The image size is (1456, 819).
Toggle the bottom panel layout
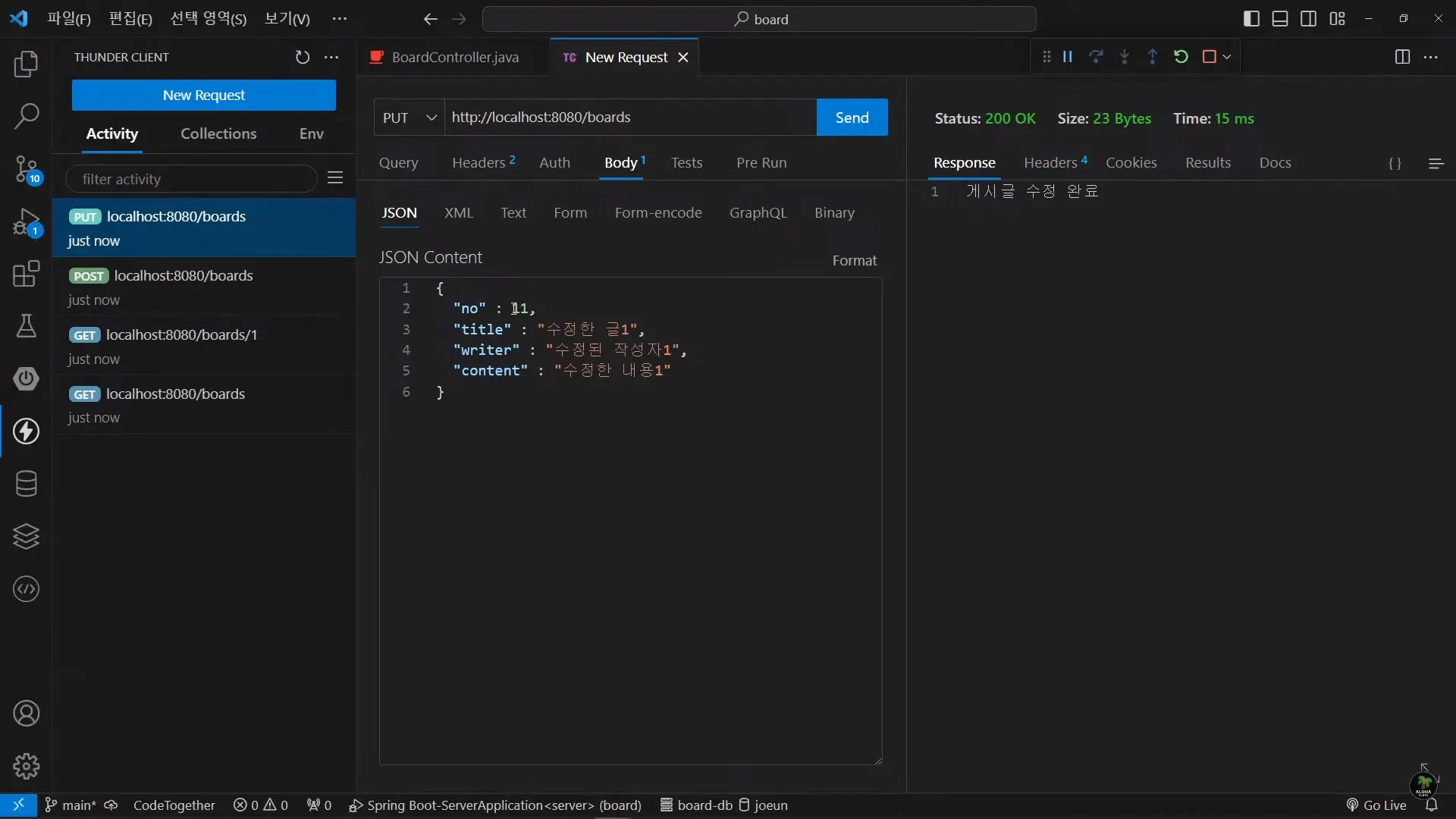[x=1280, y=19]
